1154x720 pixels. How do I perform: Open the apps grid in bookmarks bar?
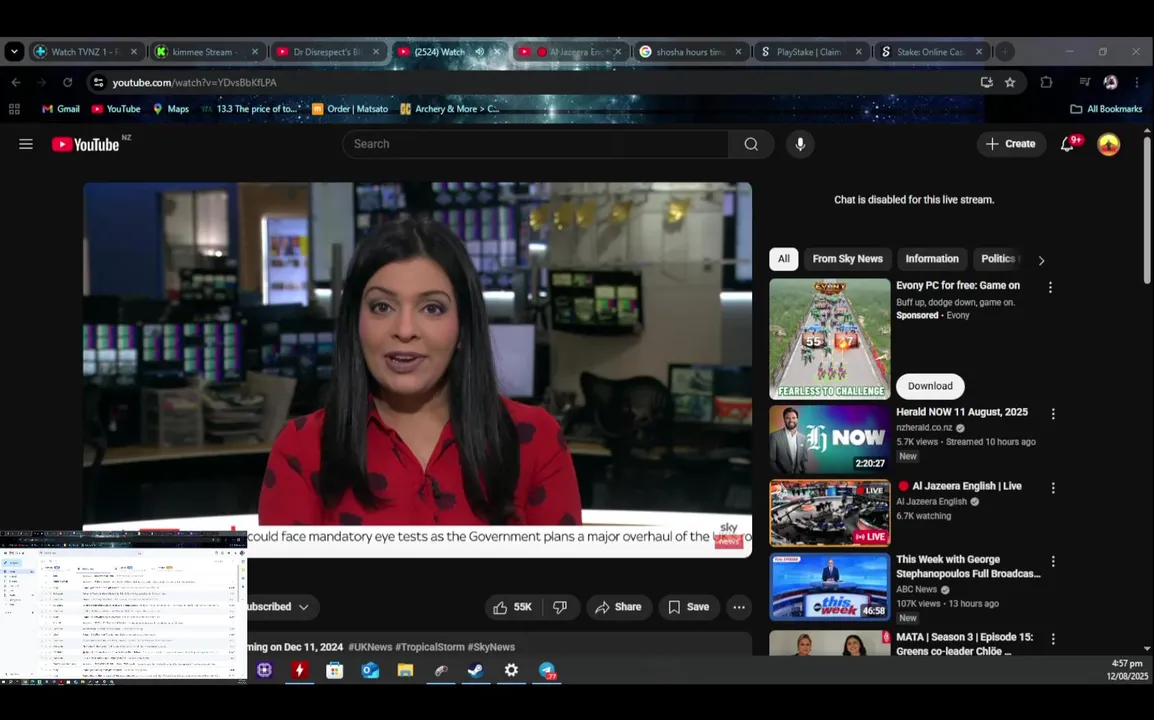point(14,109)
